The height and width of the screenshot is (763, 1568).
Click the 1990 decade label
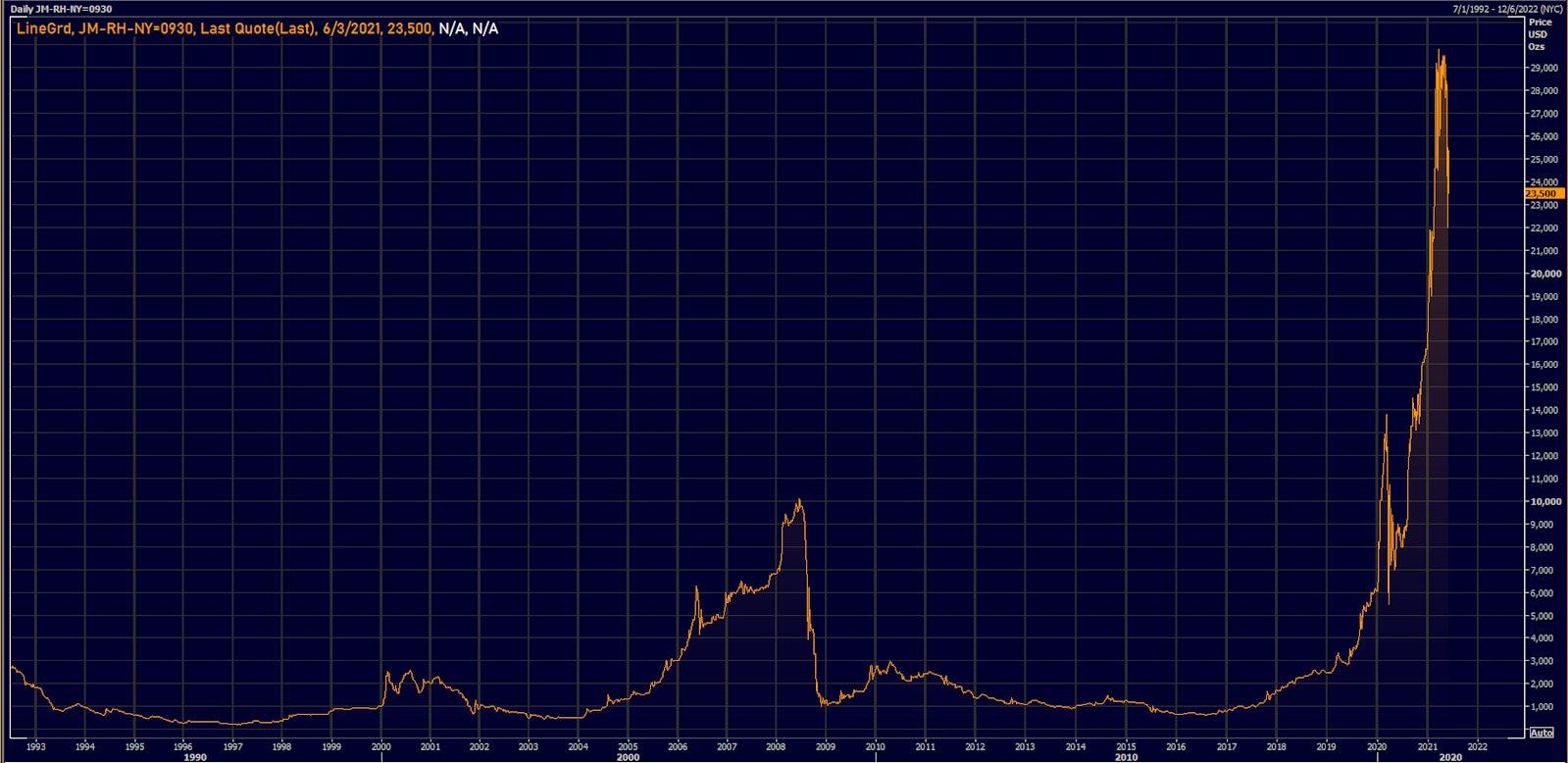pyautogui.click(x=195, y=757)
